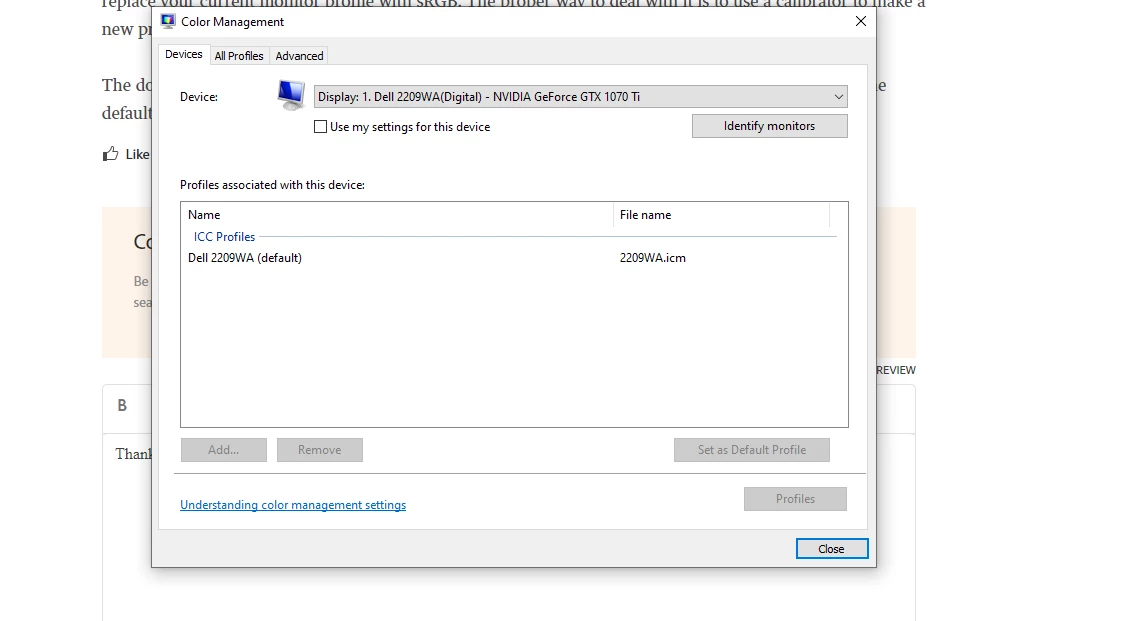Click the monitor device icon
1122x621 pixels.
[291, 95]
